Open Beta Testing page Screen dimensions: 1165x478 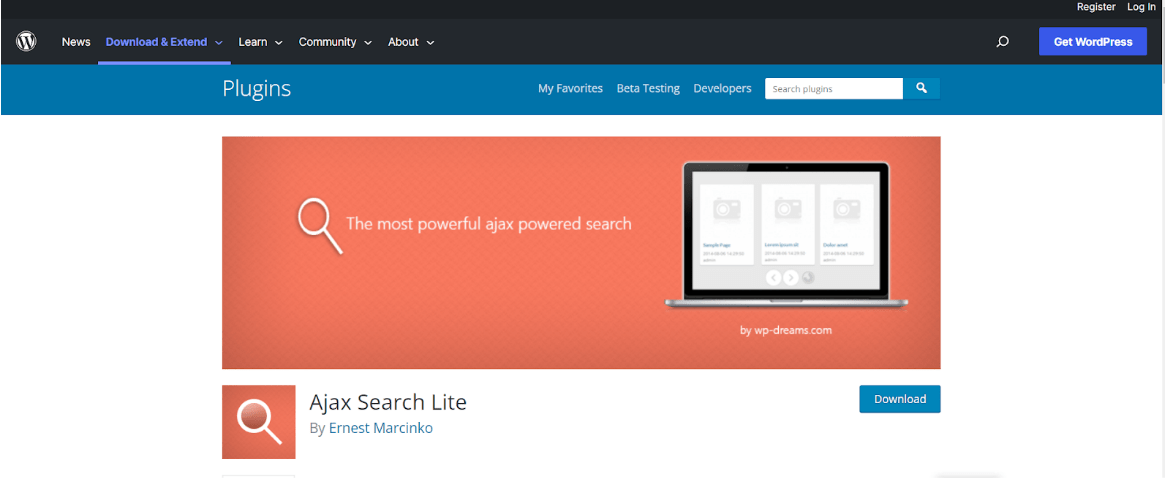pyautogui.click(x=648, y=88)
